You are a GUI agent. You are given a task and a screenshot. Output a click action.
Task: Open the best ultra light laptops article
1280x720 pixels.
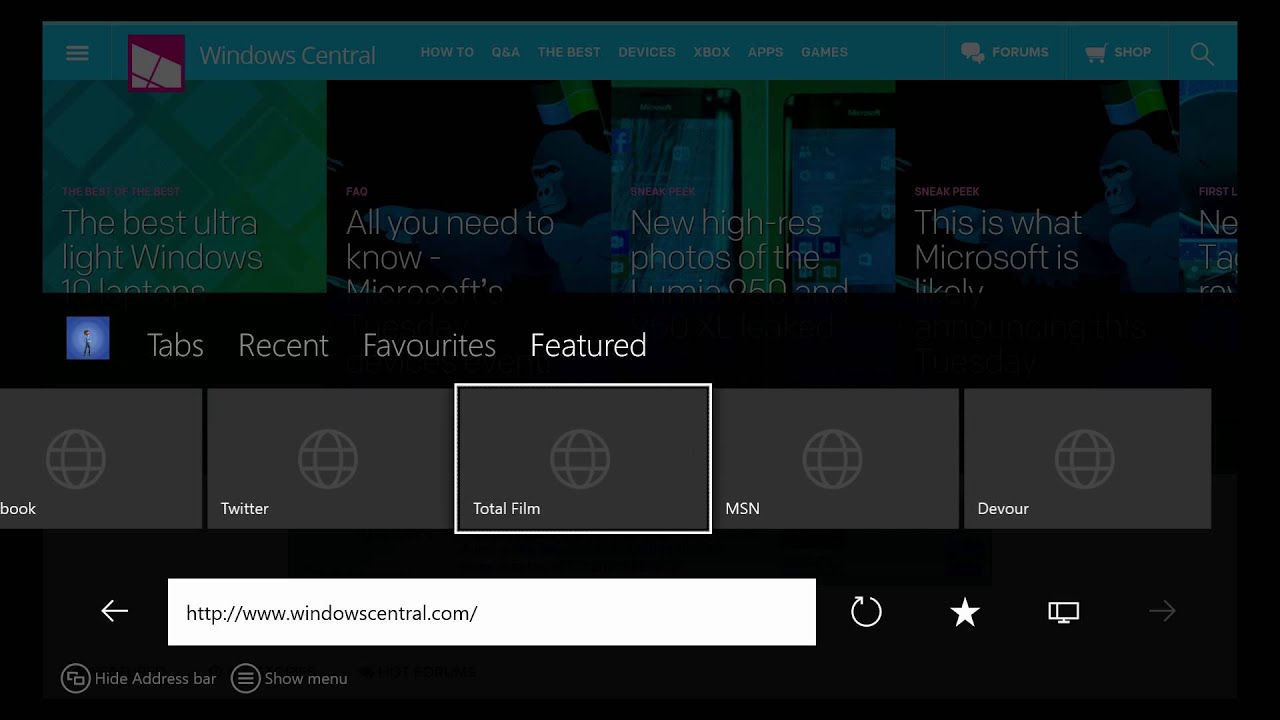[x=184, y=186]
